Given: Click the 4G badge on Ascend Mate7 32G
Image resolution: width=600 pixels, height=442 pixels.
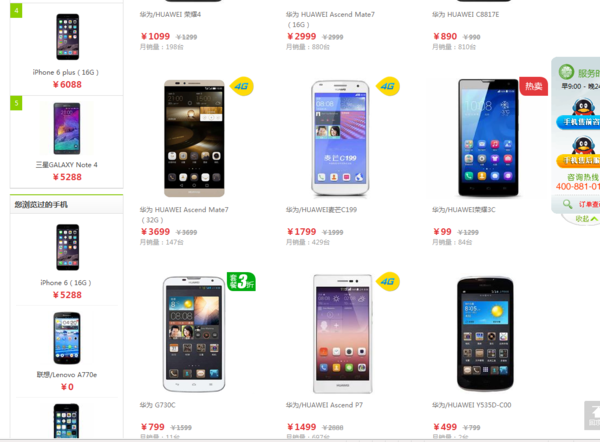Looking at the screenshot, I should tap(241, 86).
